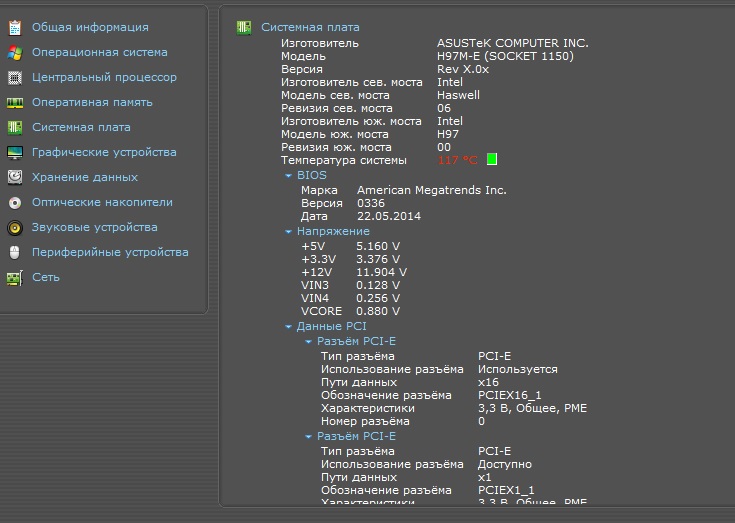Click the Общая информация icon in sidebar
Image resolution: width=735 pixels, height=523 pixels.
click(x=14, y=27)
